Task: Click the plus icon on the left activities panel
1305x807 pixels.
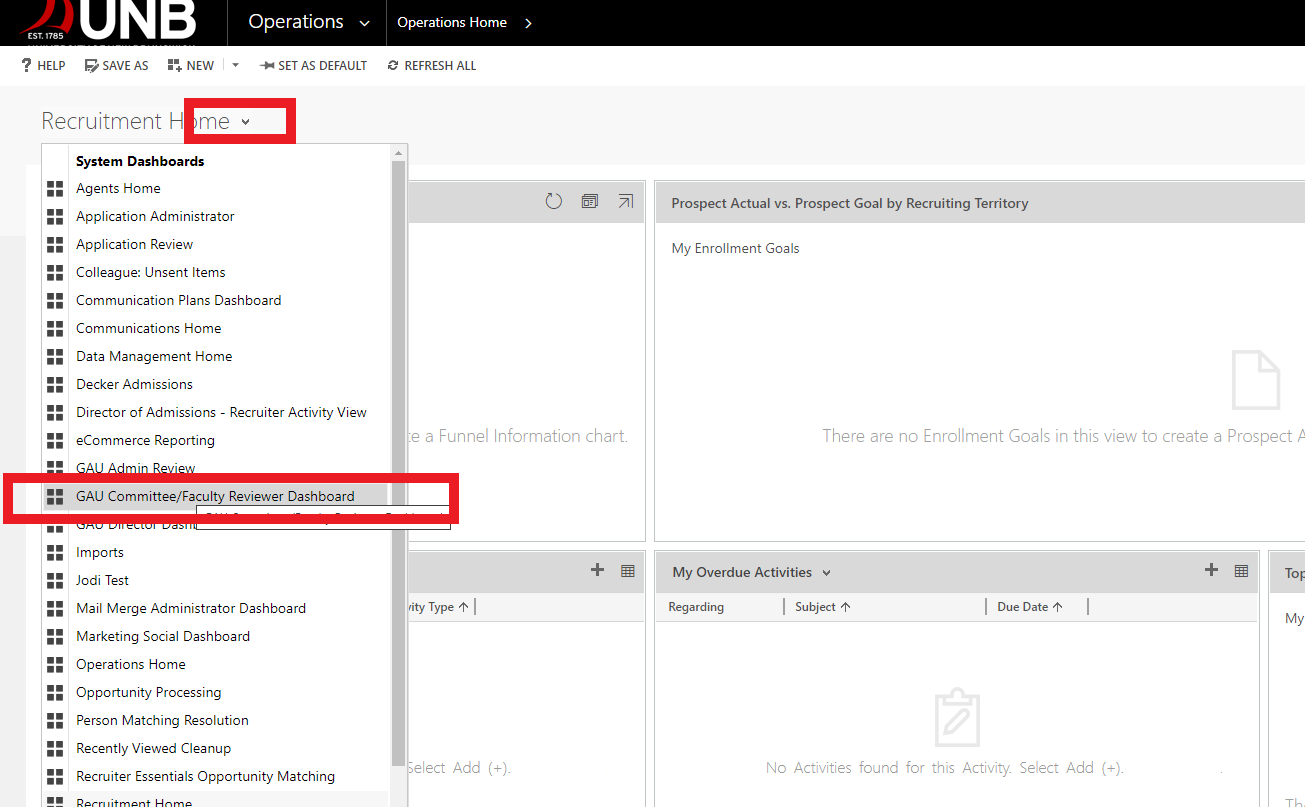Action: pos(597,570)
